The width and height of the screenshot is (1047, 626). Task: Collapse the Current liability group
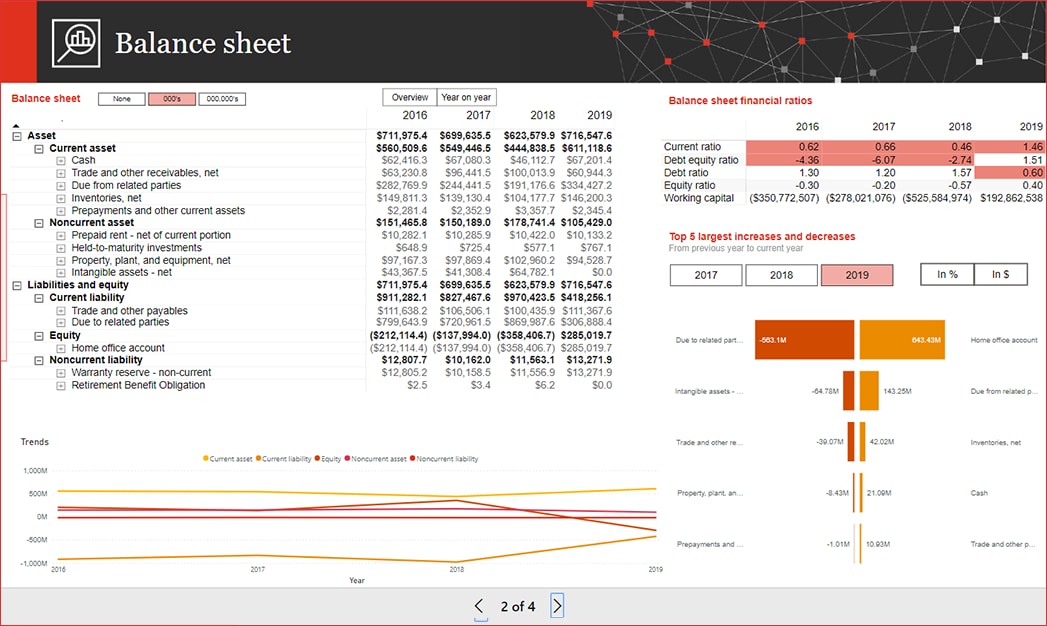click(x=39, y=298)
